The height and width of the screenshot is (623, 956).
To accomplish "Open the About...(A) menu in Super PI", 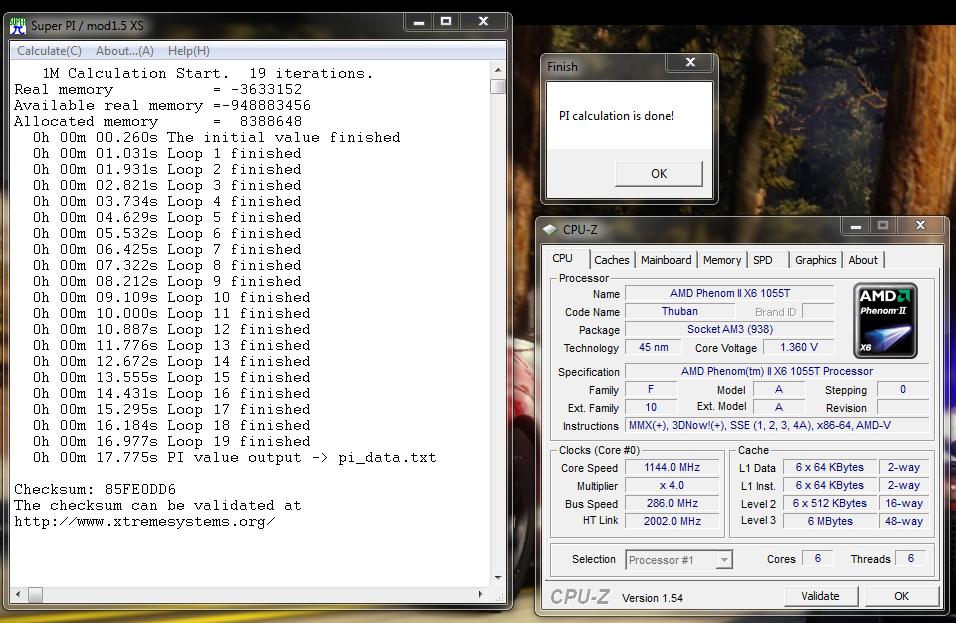I will coord(125,51).
